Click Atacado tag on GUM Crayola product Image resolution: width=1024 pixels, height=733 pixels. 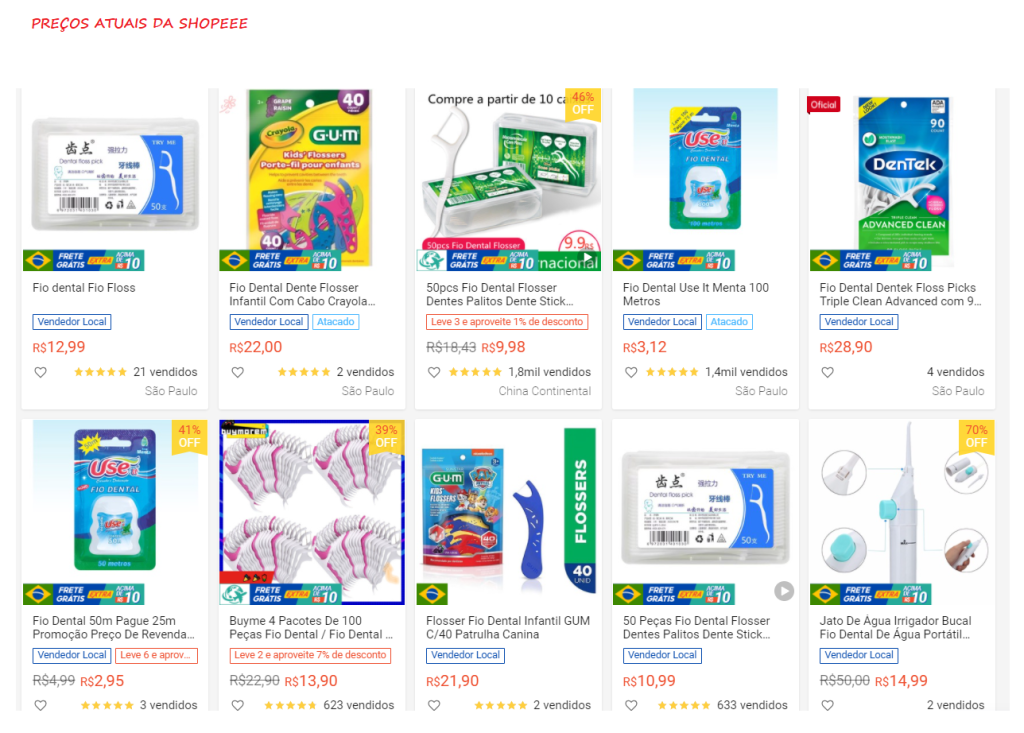click(336, 322)
